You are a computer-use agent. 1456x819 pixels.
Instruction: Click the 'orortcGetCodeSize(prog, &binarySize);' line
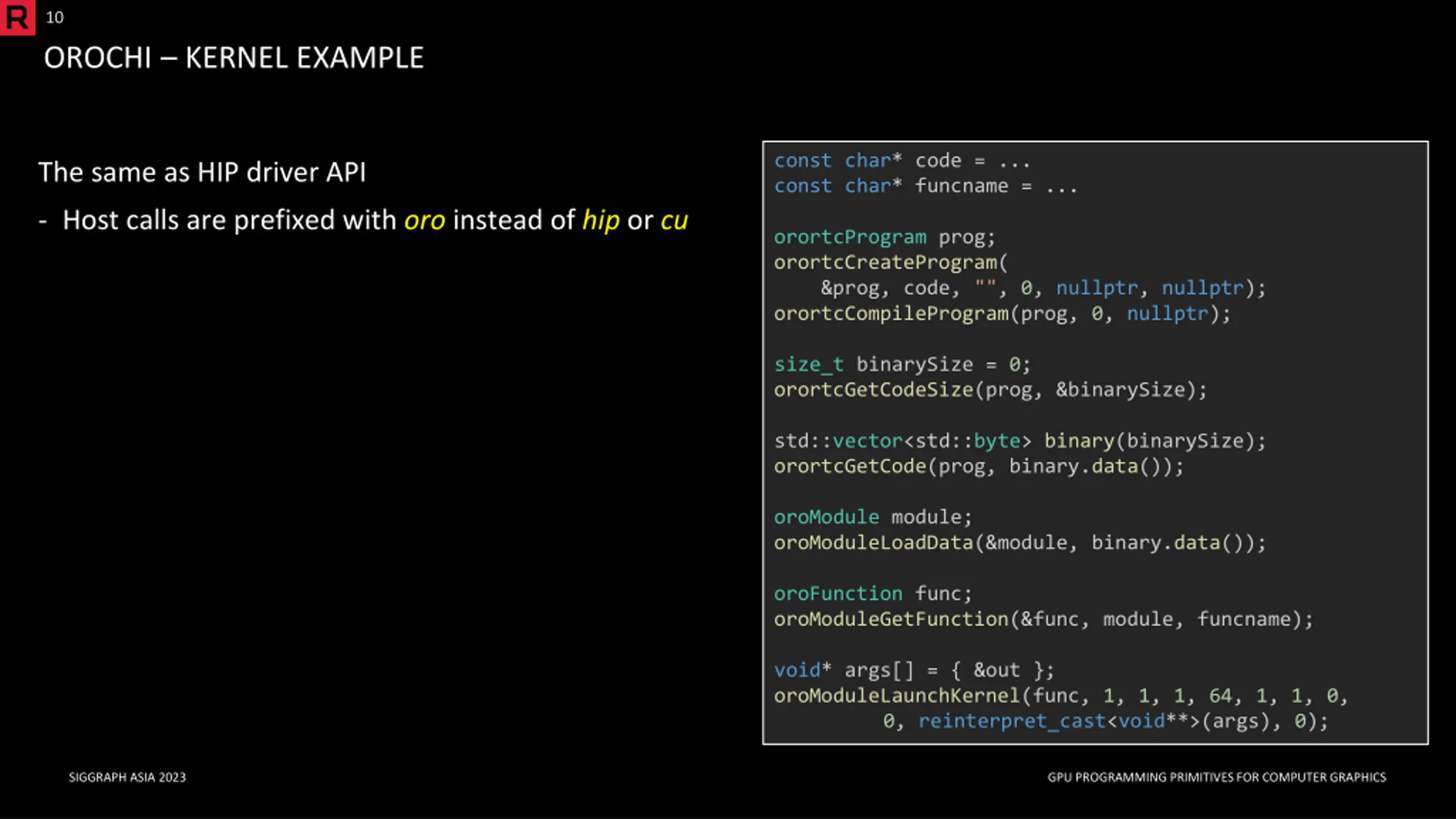pyautogui.click(x=990, y=390)
